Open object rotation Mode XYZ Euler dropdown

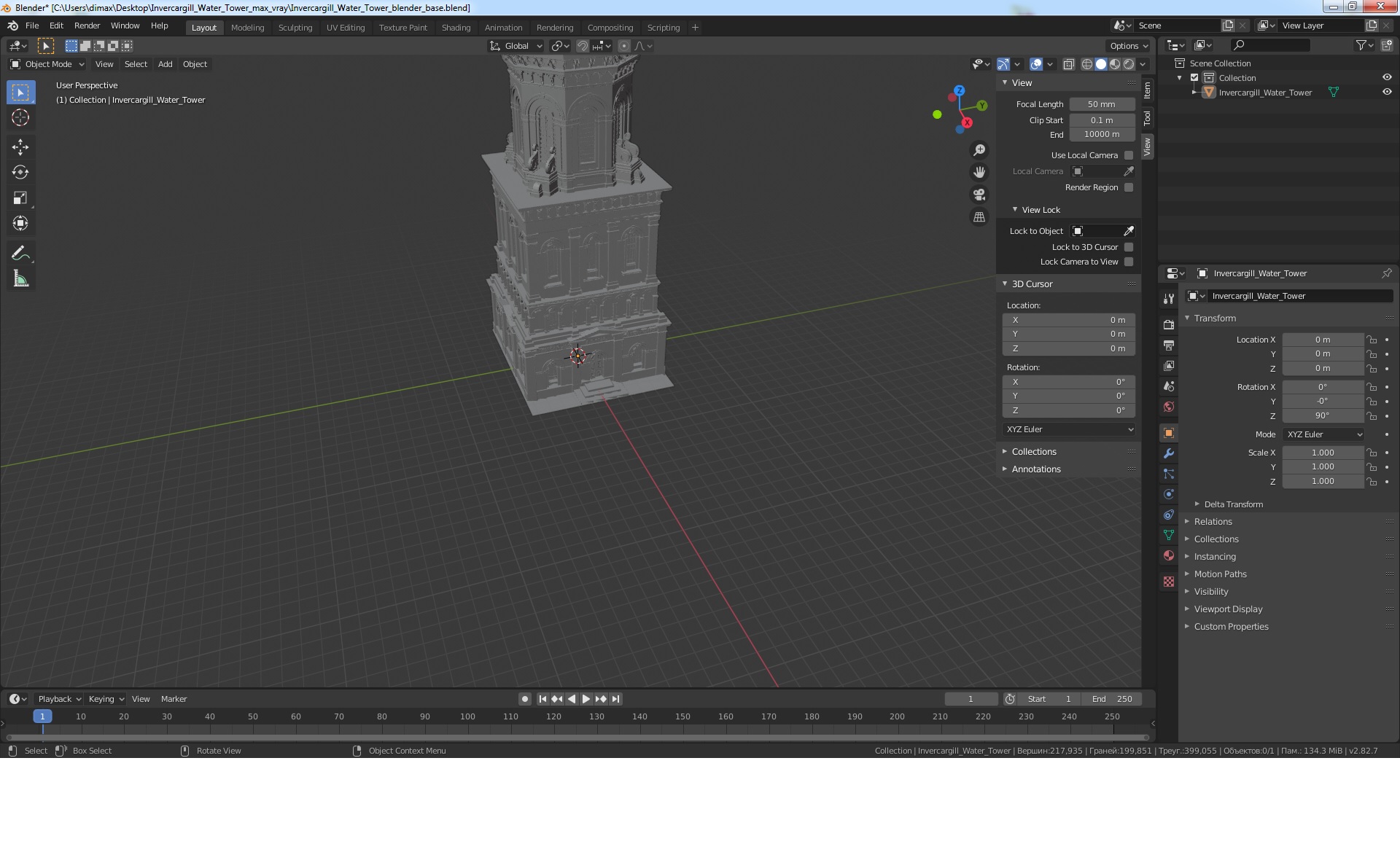click(x=1323, y=434)
